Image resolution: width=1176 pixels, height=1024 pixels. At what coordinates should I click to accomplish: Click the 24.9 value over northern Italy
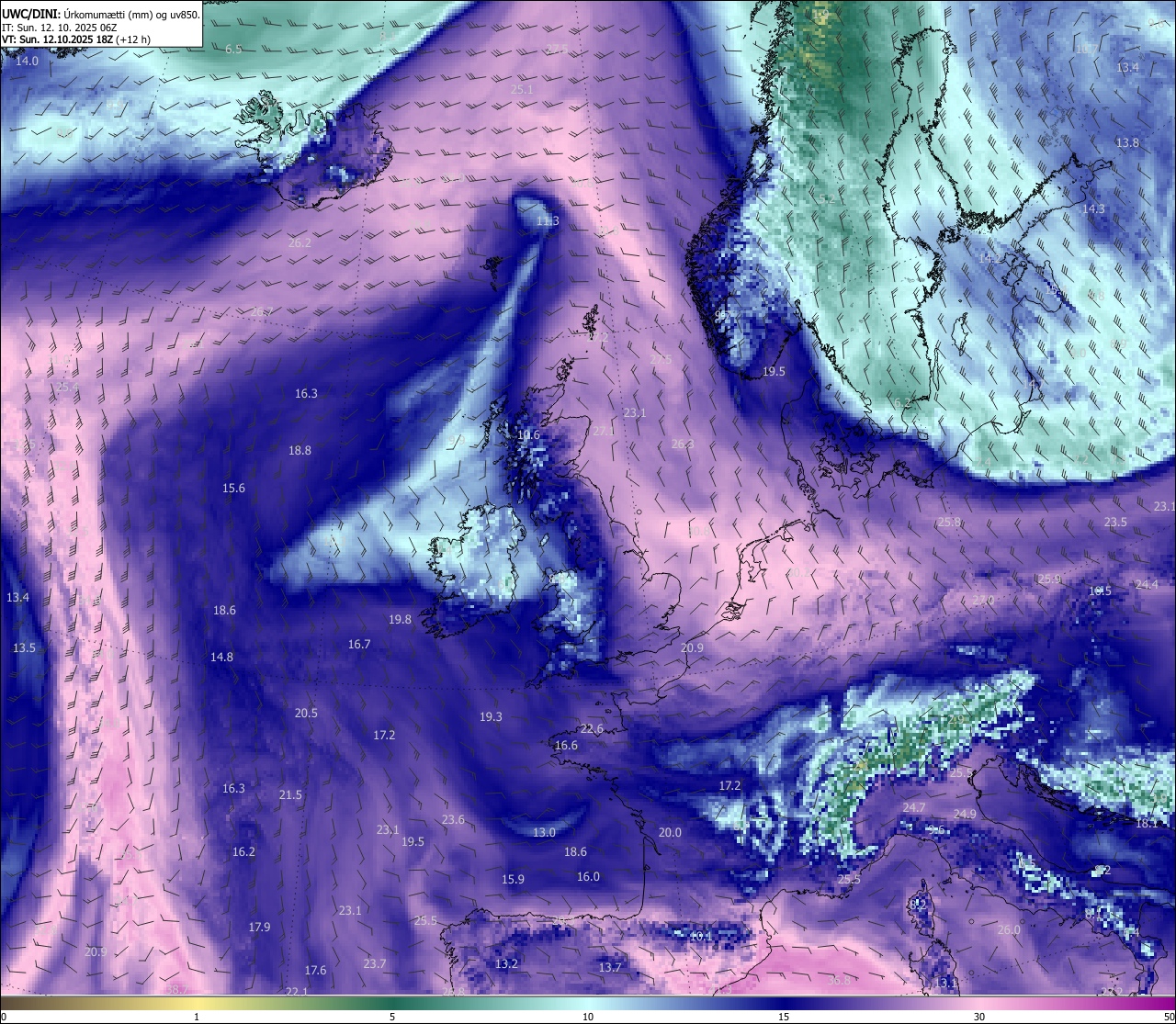pos(965,814)
